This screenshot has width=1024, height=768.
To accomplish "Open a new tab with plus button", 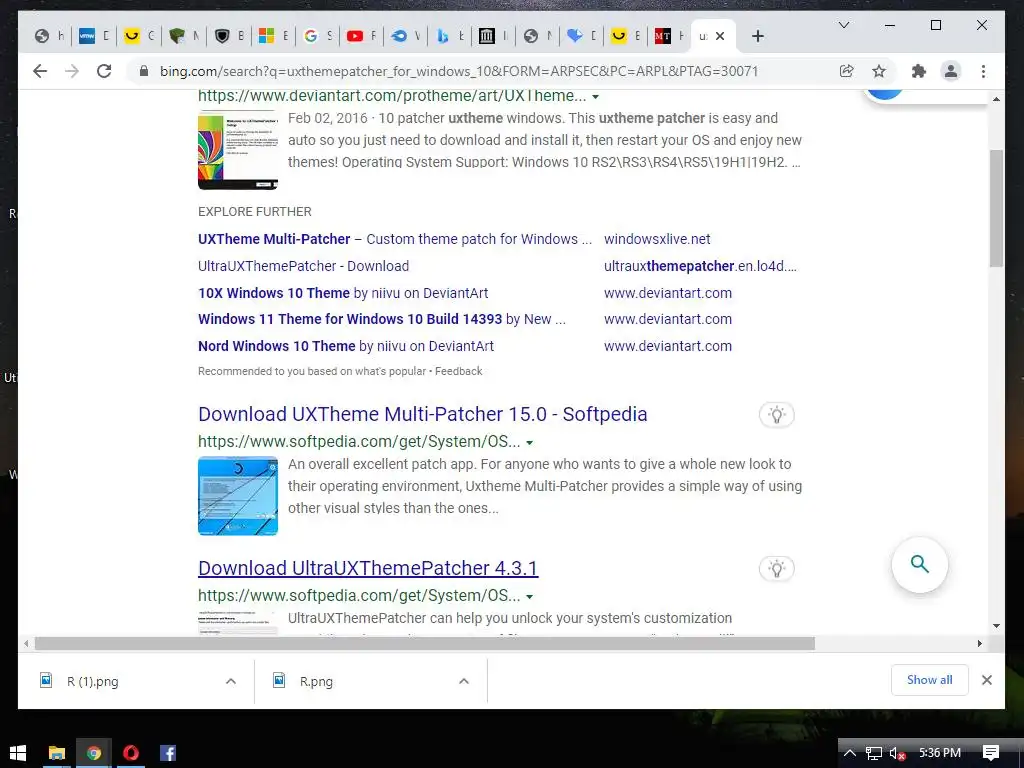I will pos(758,37).
